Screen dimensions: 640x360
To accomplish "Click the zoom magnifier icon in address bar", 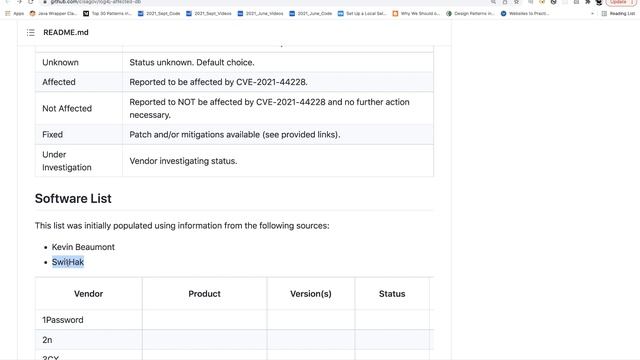I will coord(493,2).
